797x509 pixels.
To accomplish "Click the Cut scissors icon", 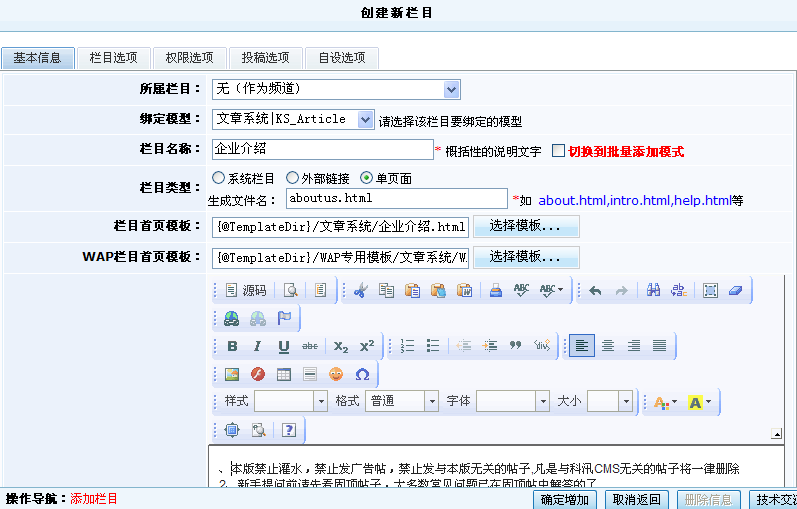I will tap(360, 290).
